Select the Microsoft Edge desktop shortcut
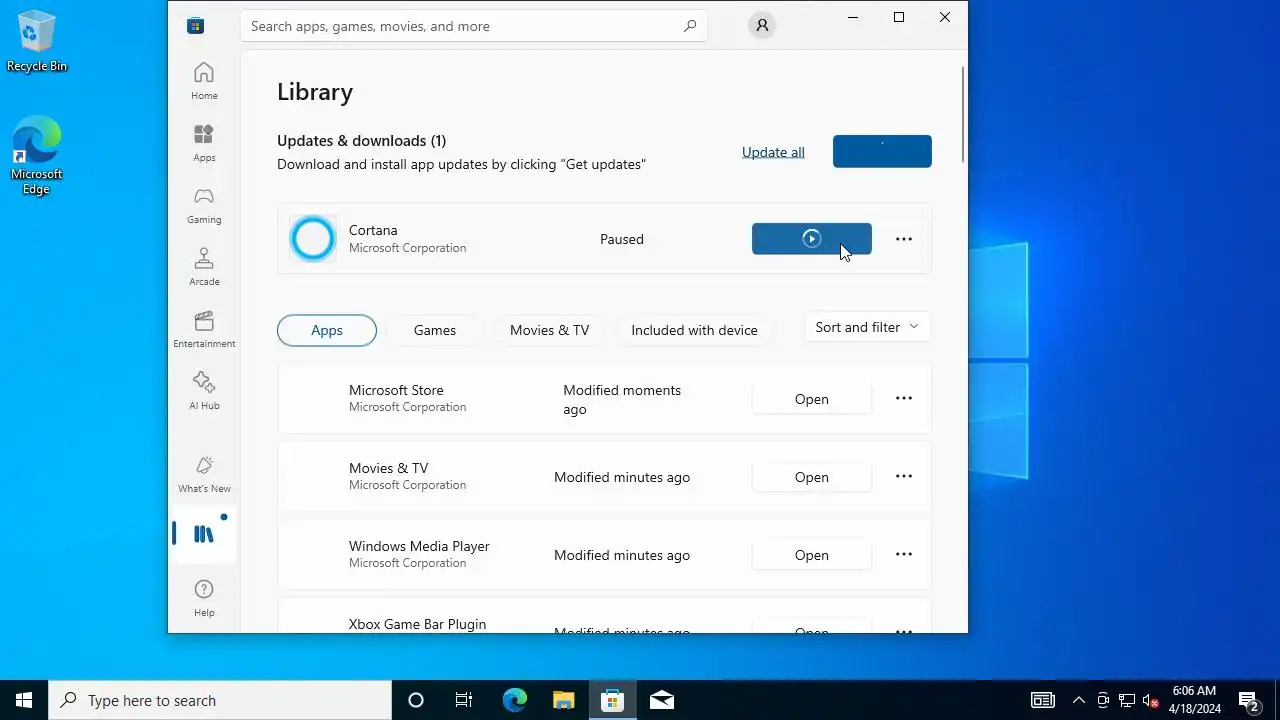 (x=37, y=155)
